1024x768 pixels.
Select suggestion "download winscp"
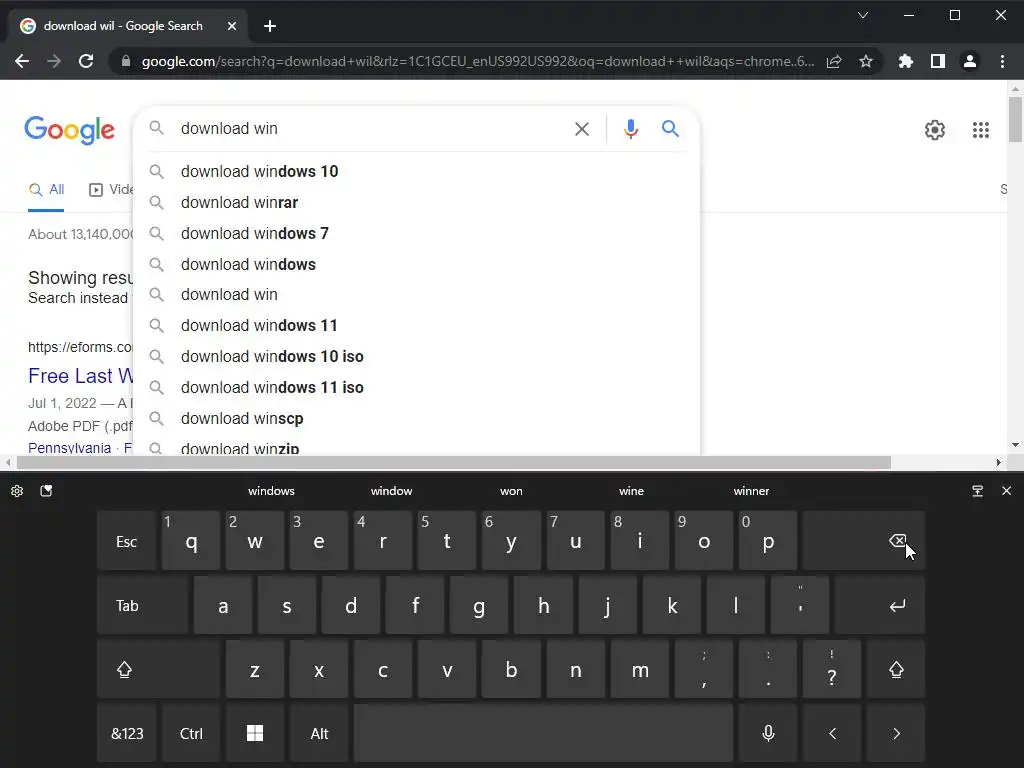416,418
